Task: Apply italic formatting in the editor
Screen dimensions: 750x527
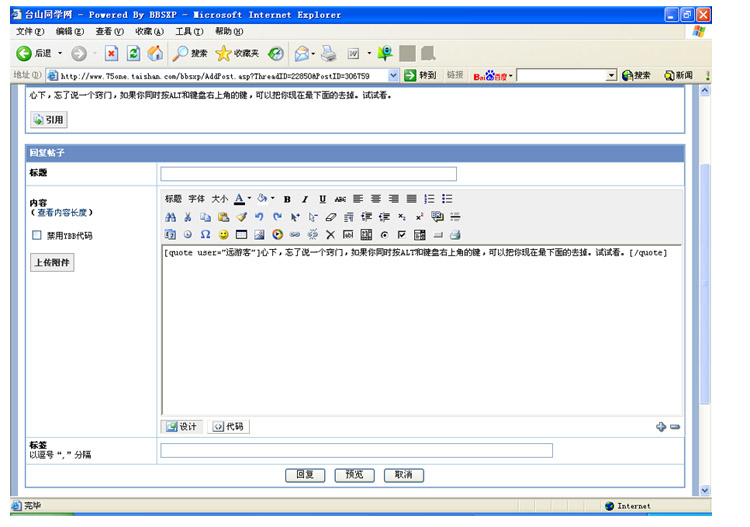Action: (x=305, y=199)
